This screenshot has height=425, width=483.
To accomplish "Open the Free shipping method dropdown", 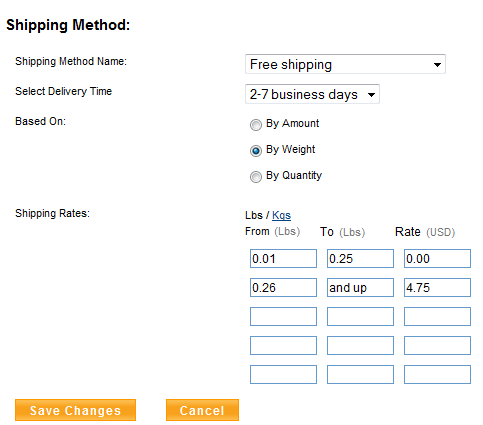I will 345,64.
